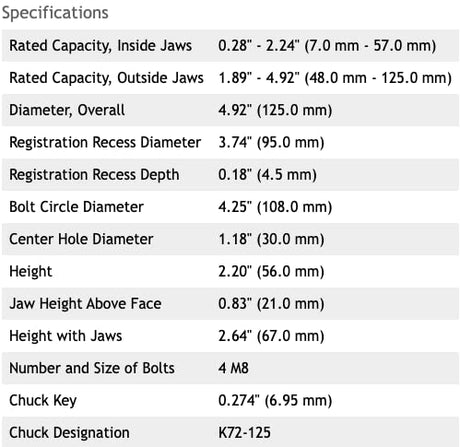Image resolution: width=460 pixels, height=447 pixels.
Task: Select the 4.25" (108.0 mm) value
Action: 275,207
